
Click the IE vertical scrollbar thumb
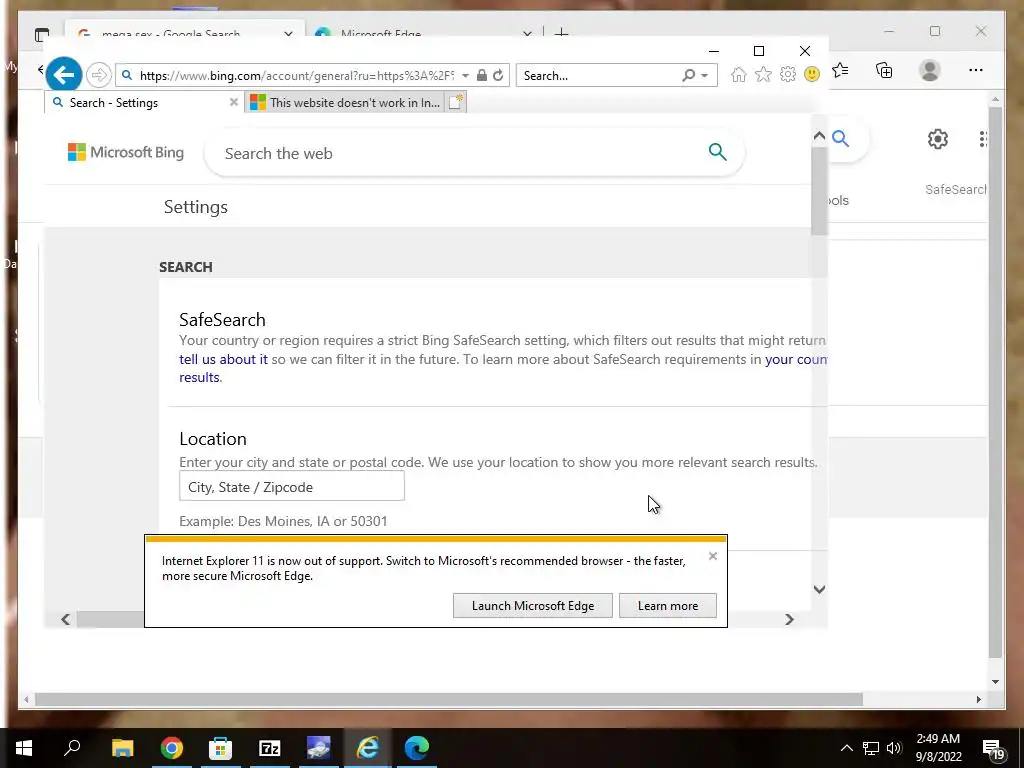819,191
